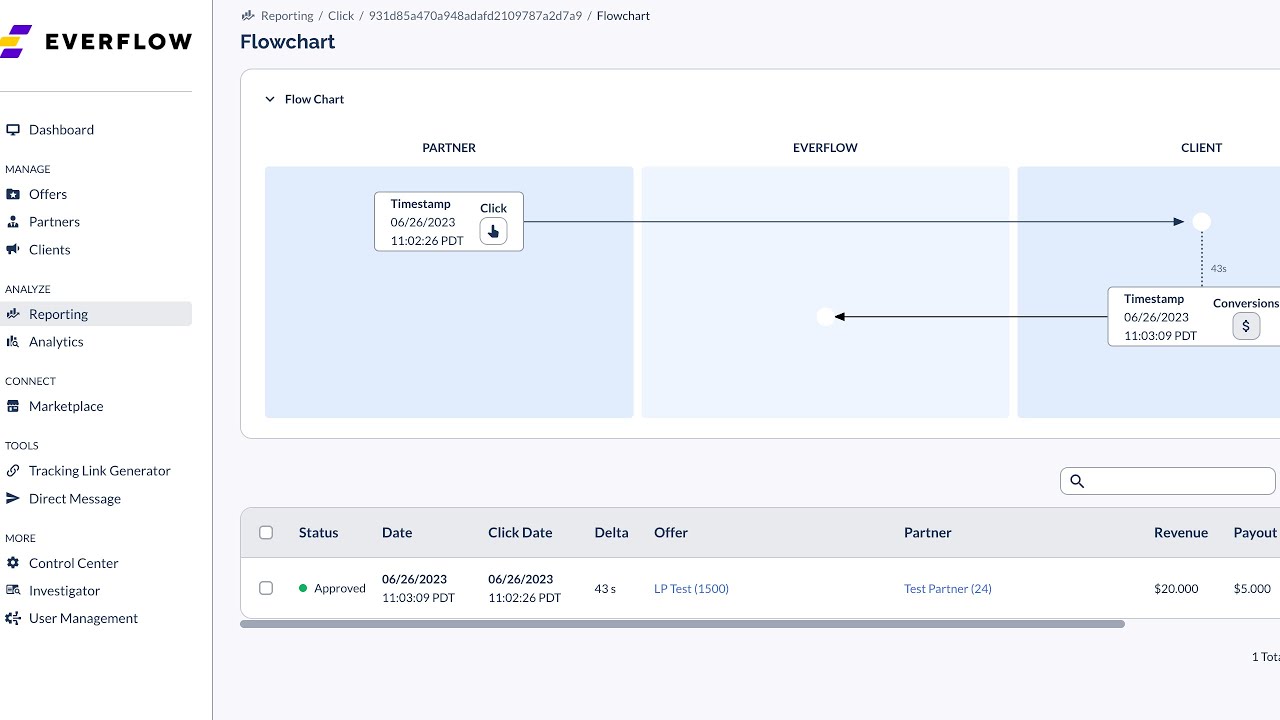This screenshot has height=720, width=1280.
Task: Click the transaction ID breadcrumb
Action: point(475,16)
